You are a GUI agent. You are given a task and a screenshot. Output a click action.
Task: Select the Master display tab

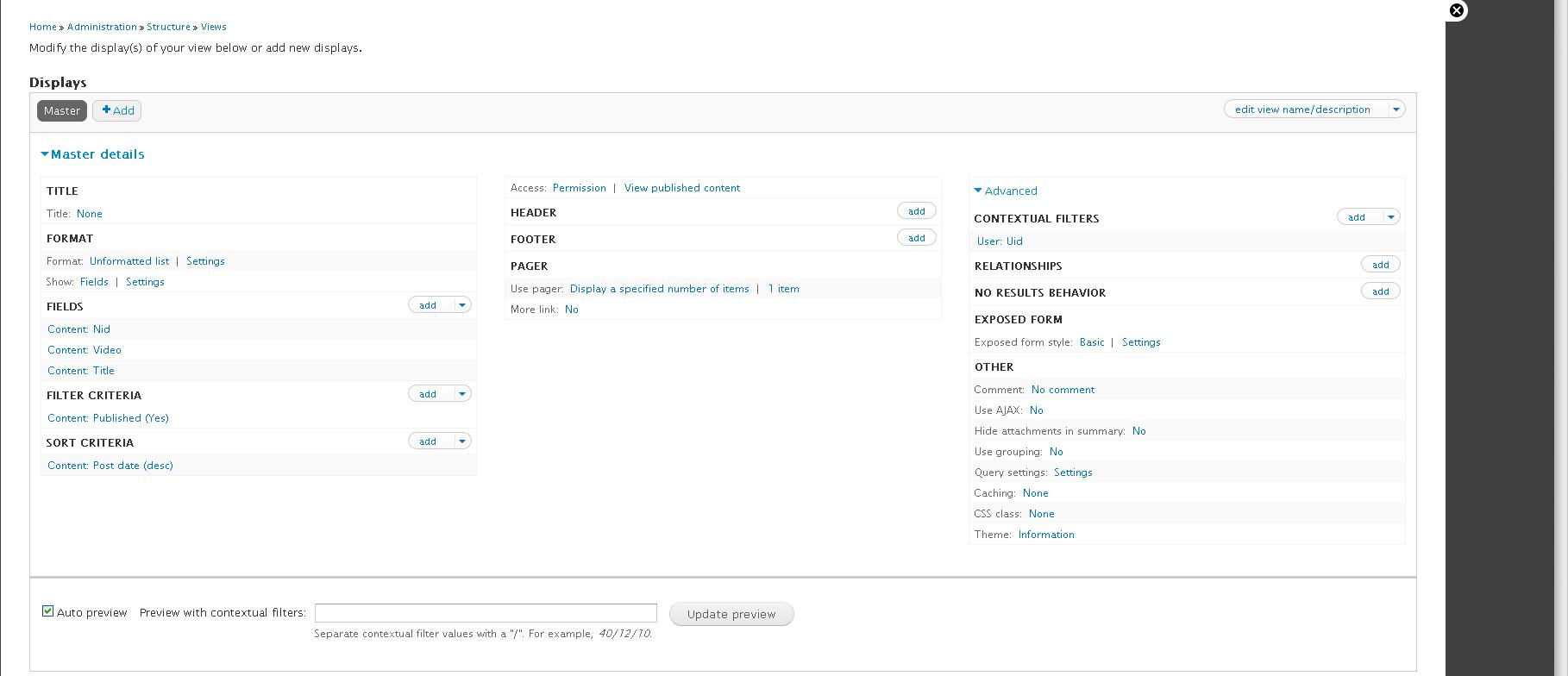62,110
